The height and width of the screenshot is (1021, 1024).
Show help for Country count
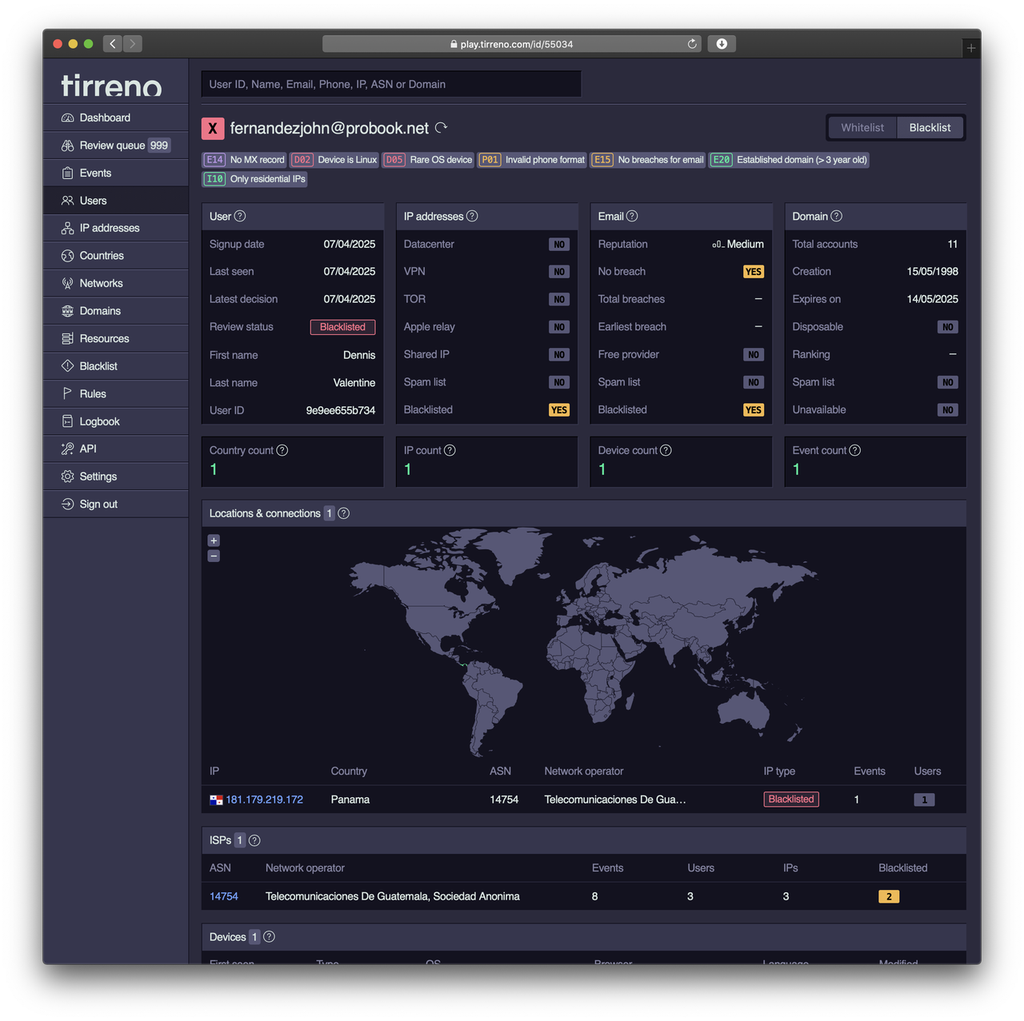[x=282, y=450]
